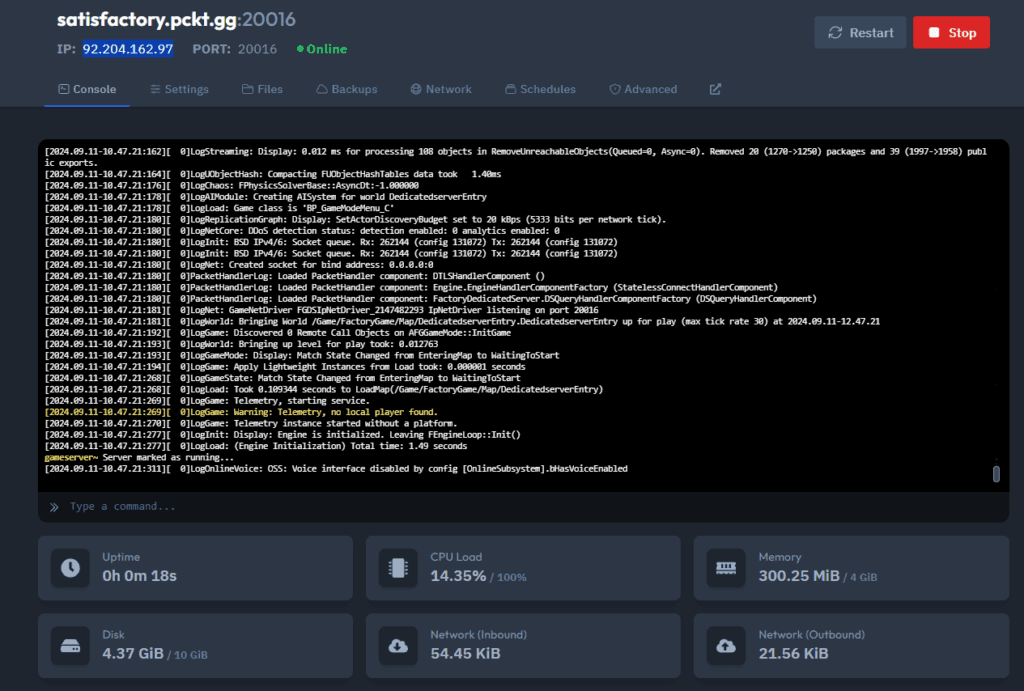The width and height of the screenshot is (1024, 691).
Task: Click the Memory RAM icon
Action: point(726,568)
